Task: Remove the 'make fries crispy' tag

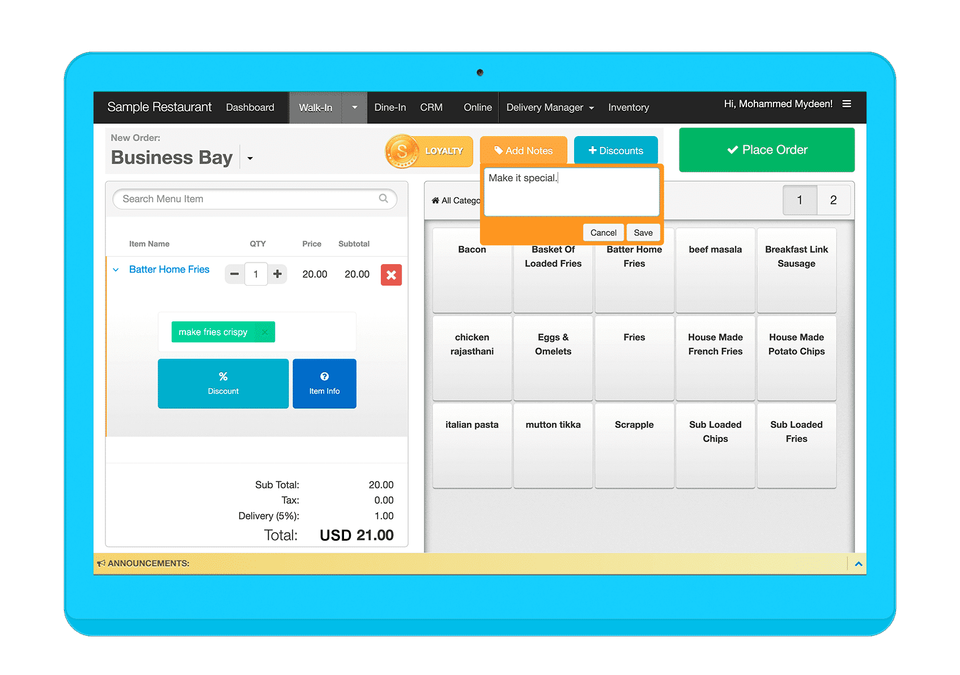Action: tap(264, 332)
